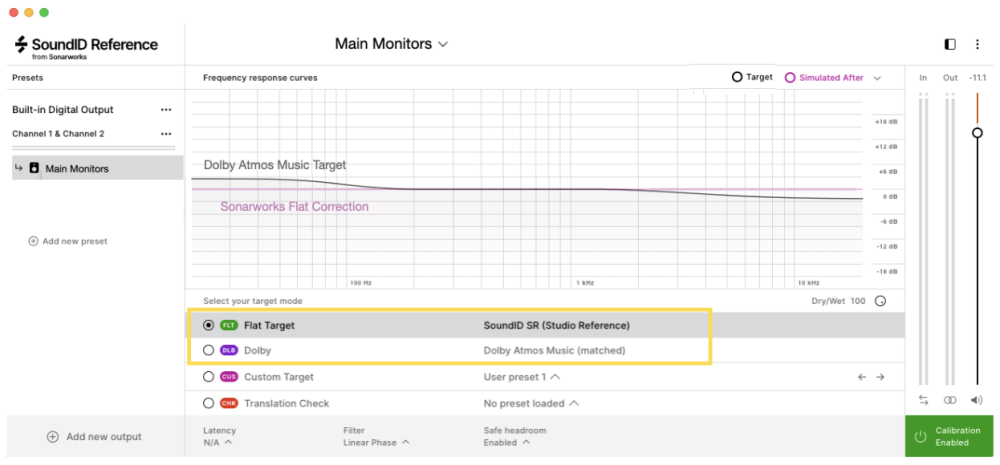Click Add new output
Image resolution: width=1000 pixels, height=465 pixels.
tap(94, 437)
